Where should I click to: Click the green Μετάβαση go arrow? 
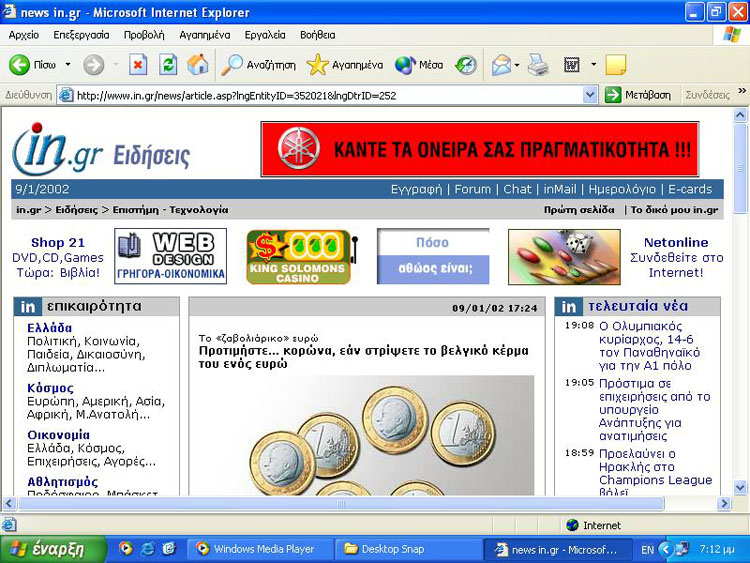(612, 95)
